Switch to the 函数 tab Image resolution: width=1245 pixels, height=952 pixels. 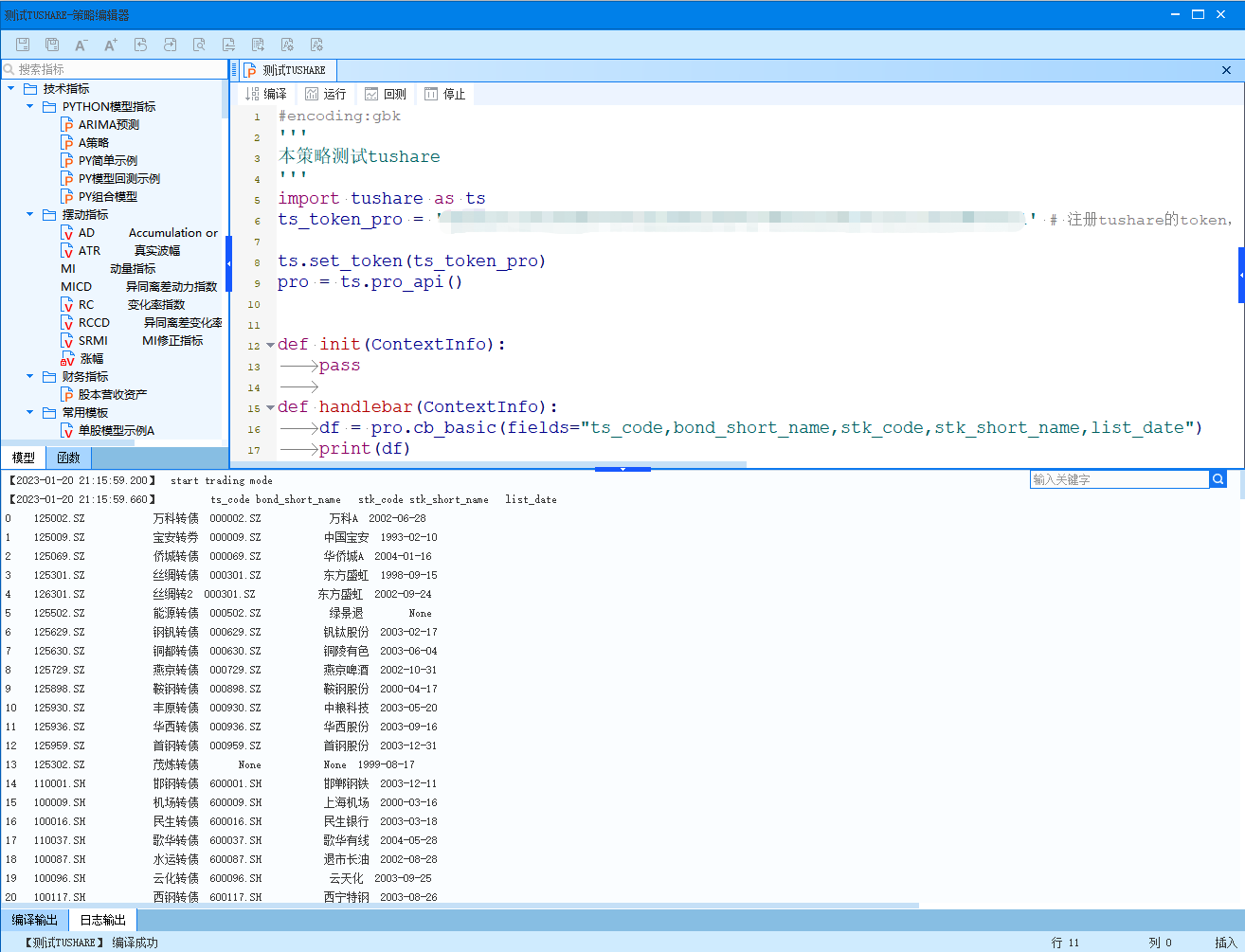click(x=68, y=458)
